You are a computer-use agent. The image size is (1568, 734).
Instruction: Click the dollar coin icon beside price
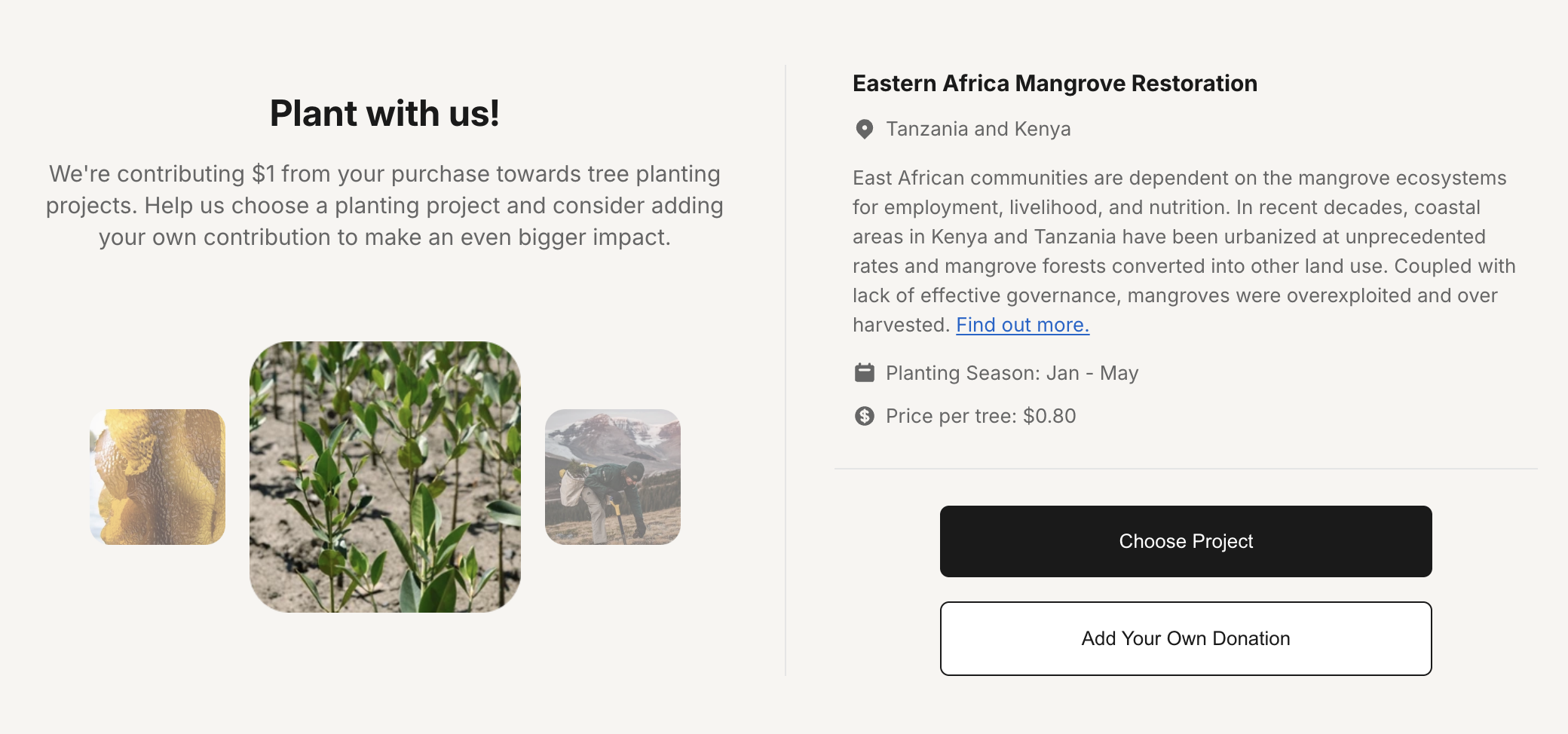tap(865, 416)
